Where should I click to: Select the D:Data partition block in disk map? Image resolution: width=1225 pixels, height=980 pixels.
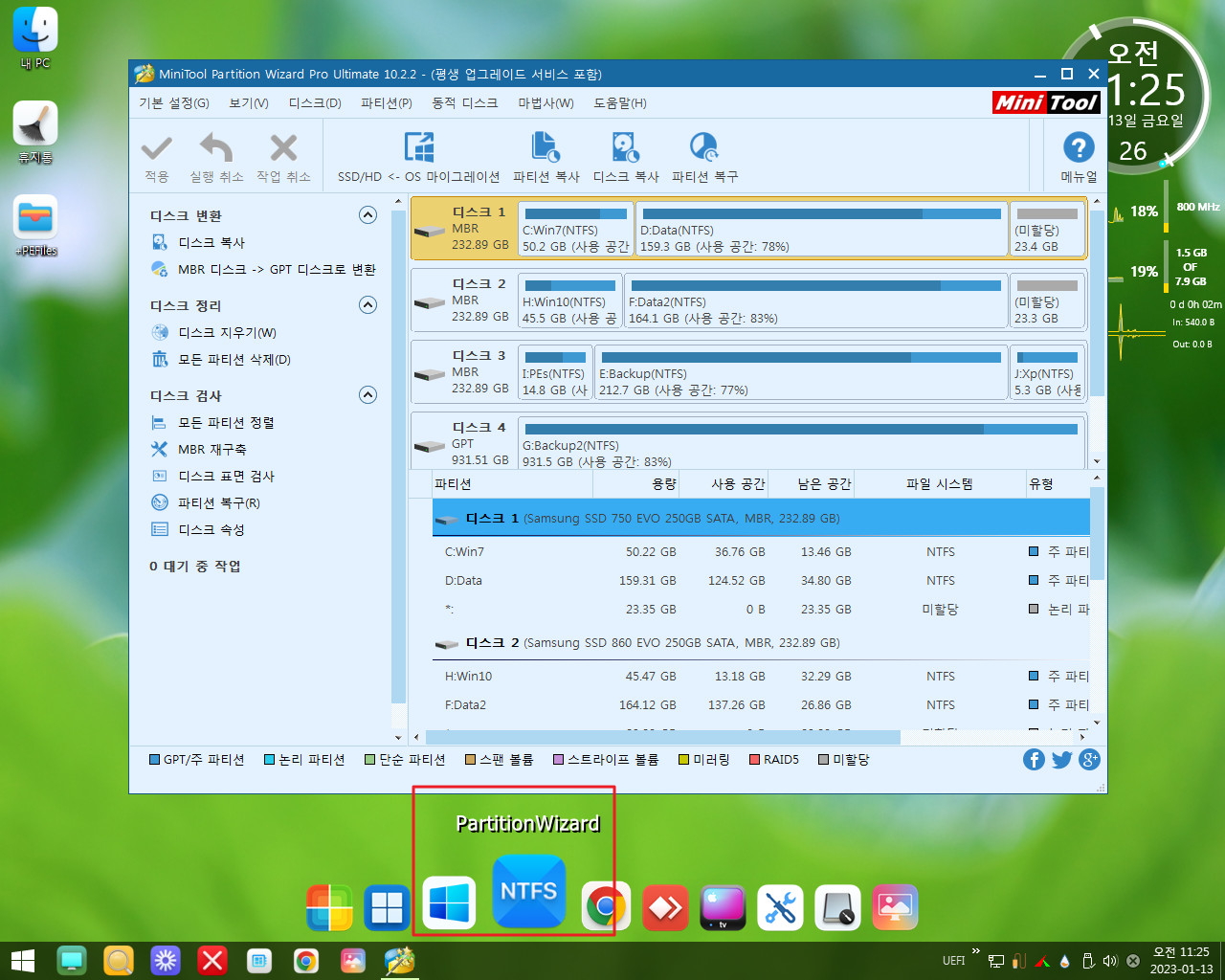(822, 229)
